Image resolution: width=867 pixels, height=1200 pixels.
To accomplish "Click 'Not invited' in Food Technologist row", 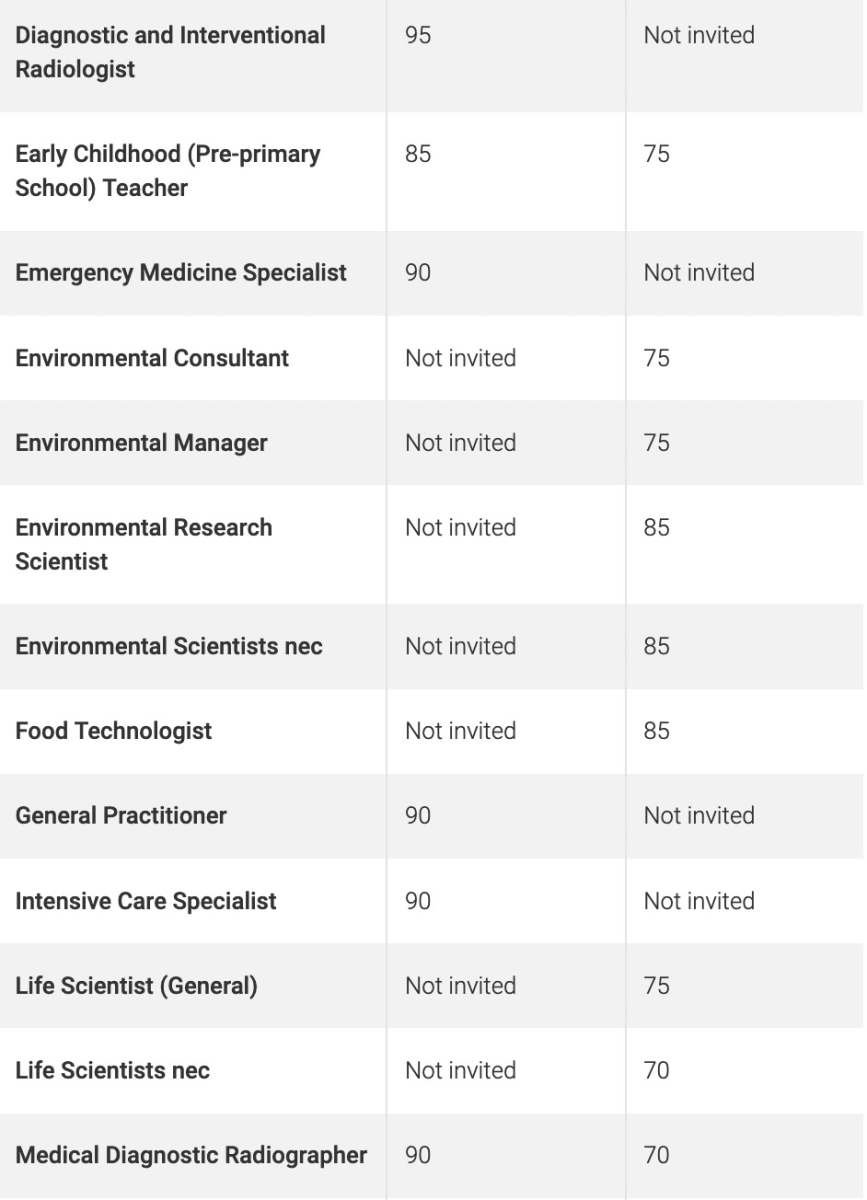I will click(460, 731).
